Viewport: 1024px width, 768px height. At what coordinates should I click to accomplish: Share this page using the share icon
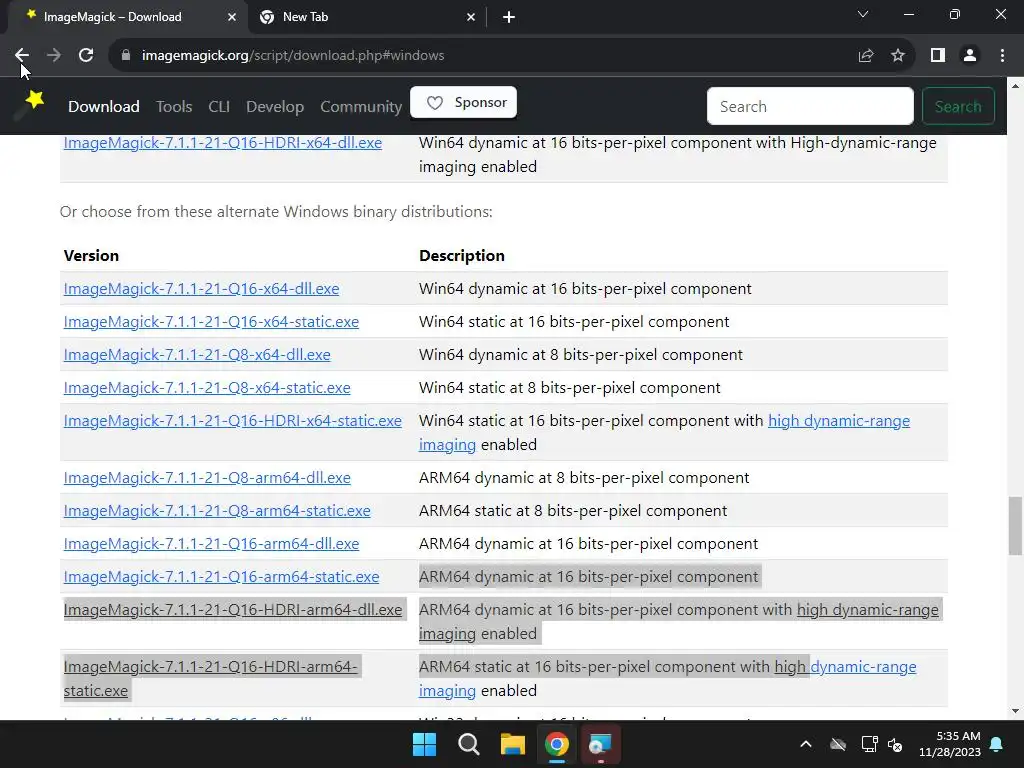click(866, 56)
